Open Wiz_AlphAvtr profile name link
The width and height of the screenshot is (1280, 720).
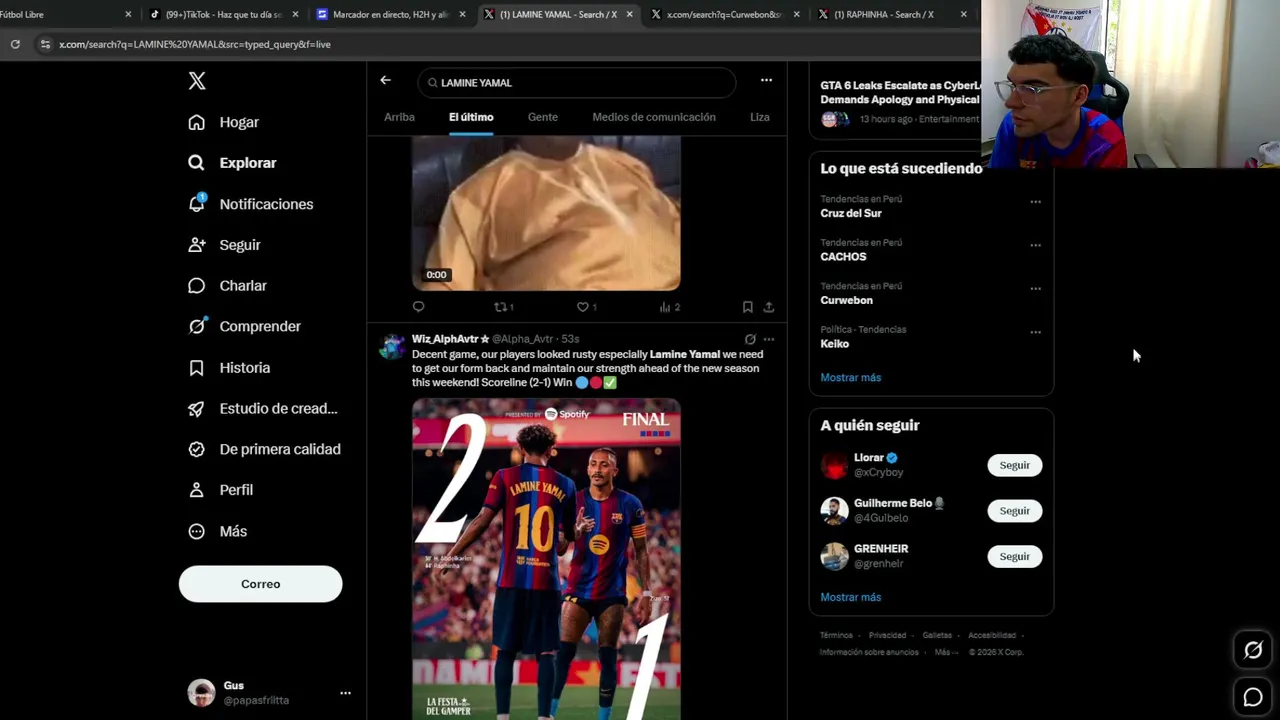445,339
